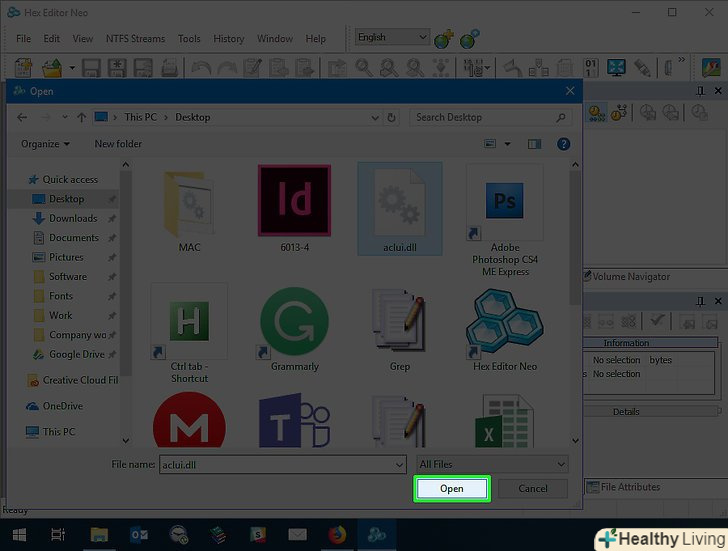Open File Explorer from the taskbar
728x551 pixels.
(x=99, y=535)
